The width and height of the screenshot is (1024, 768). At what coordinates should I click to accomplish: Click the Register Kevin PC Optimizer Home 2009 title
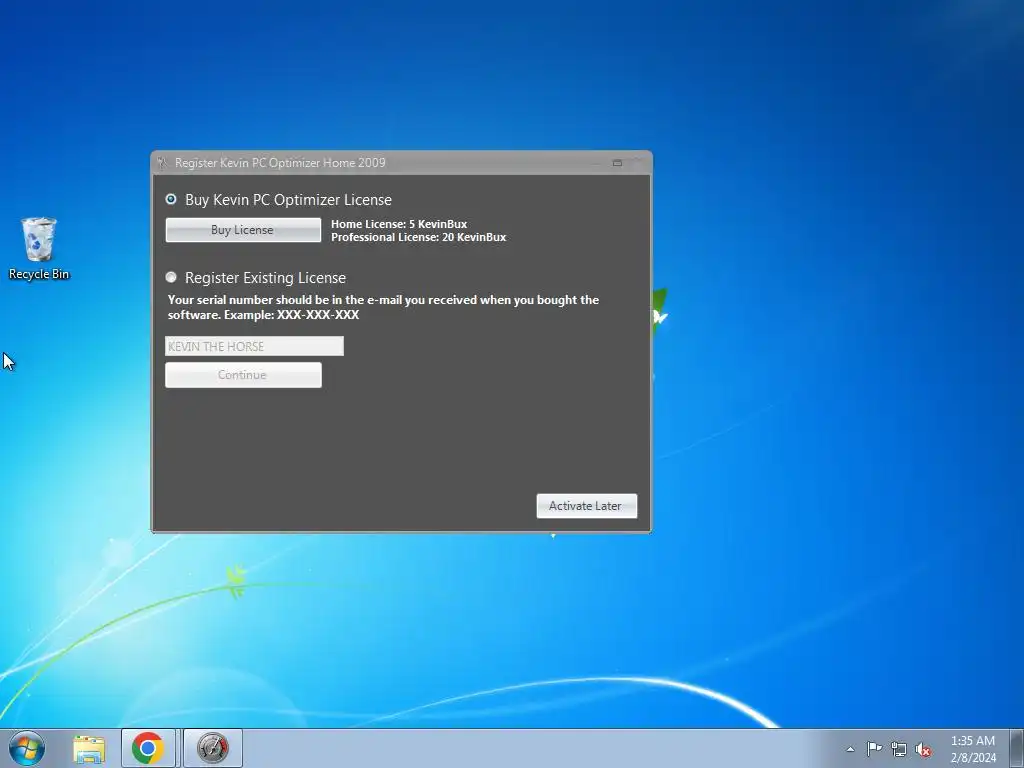point(280,163)
